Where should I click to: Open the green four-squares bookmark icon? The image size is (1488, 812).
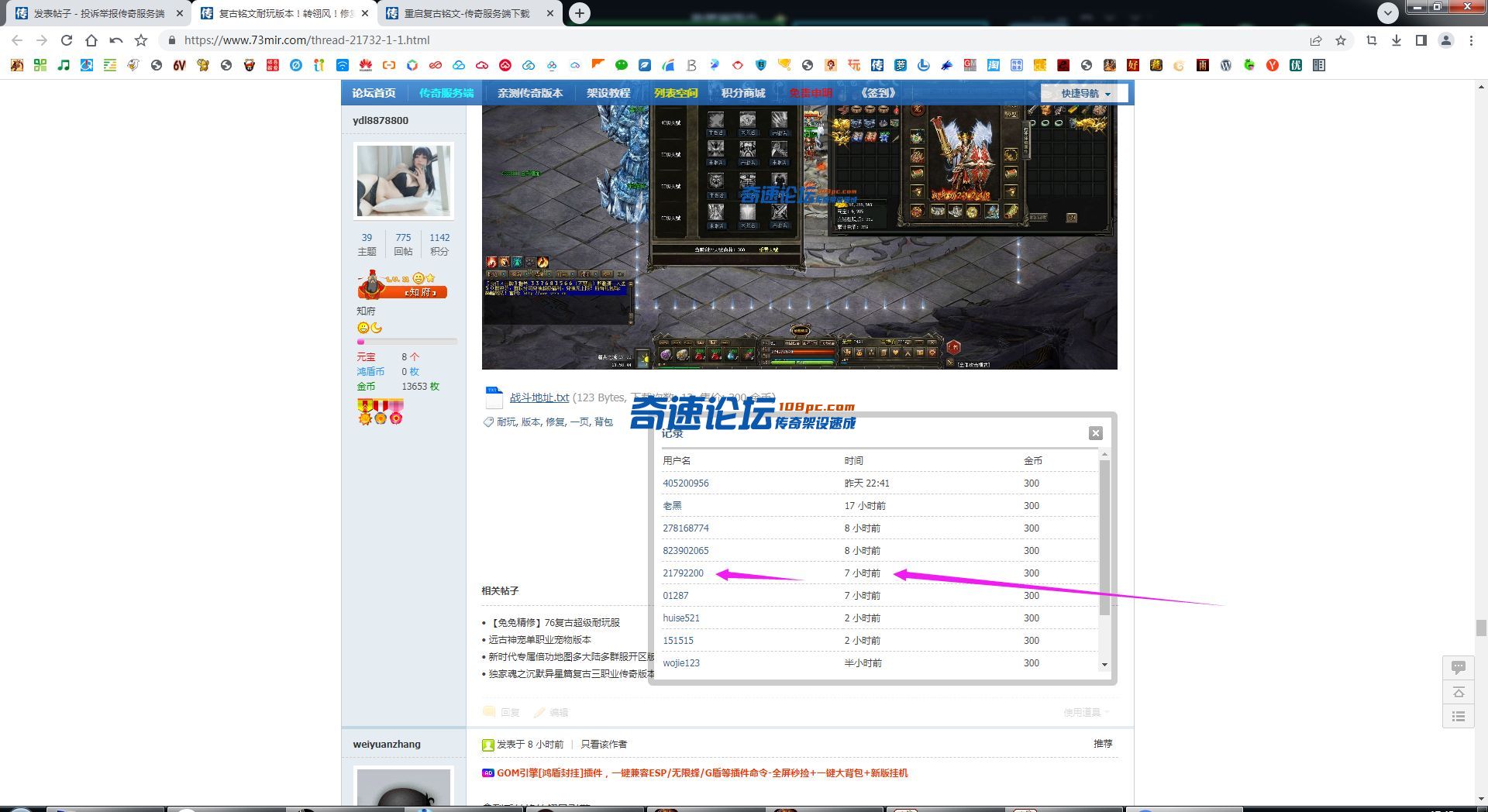(40, 65)
